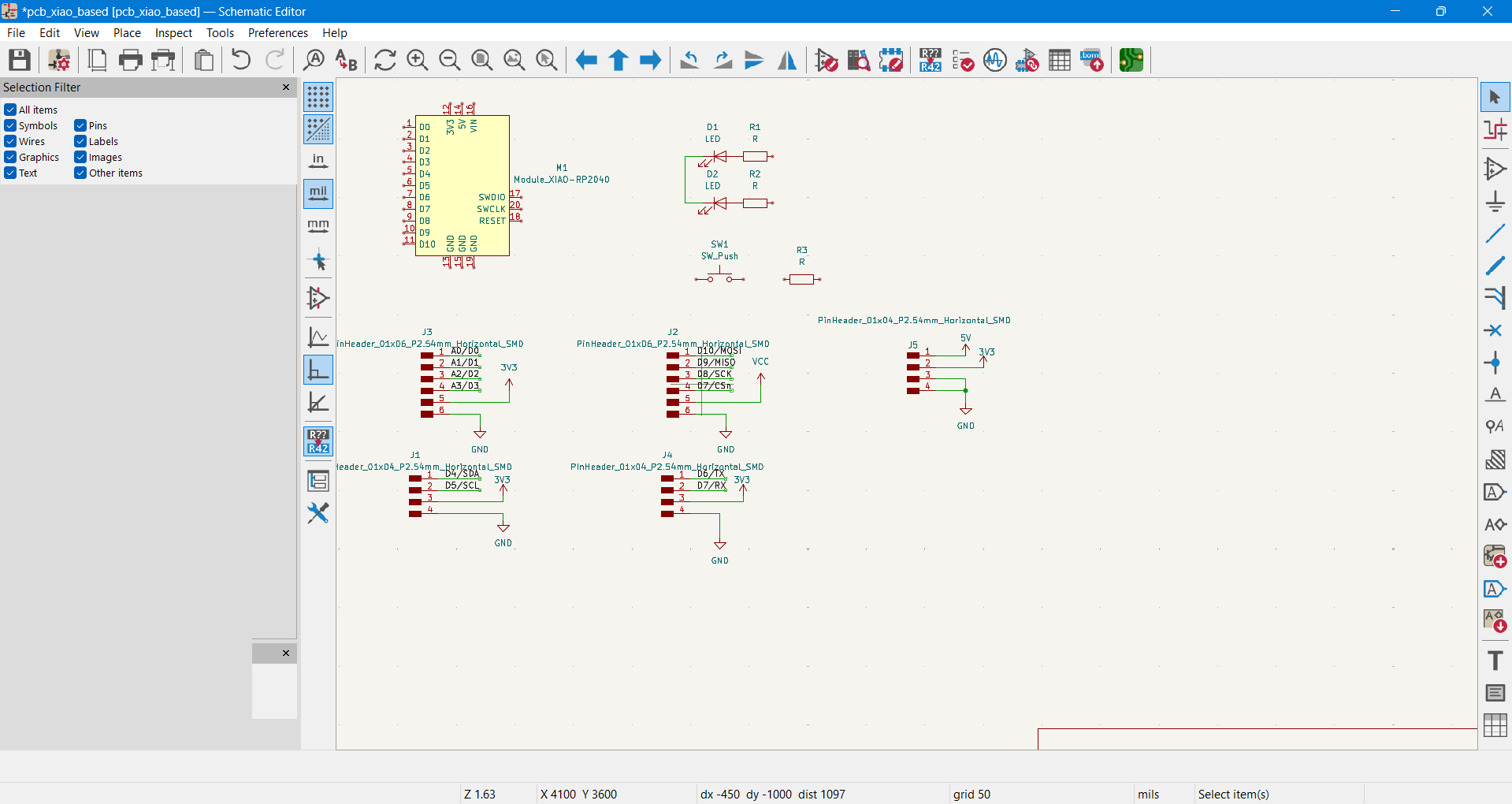This screenshot has width=1512, height=804.
Task: Toggle Images selection filter
Action: pyautogui.click(x=80, y=157)
